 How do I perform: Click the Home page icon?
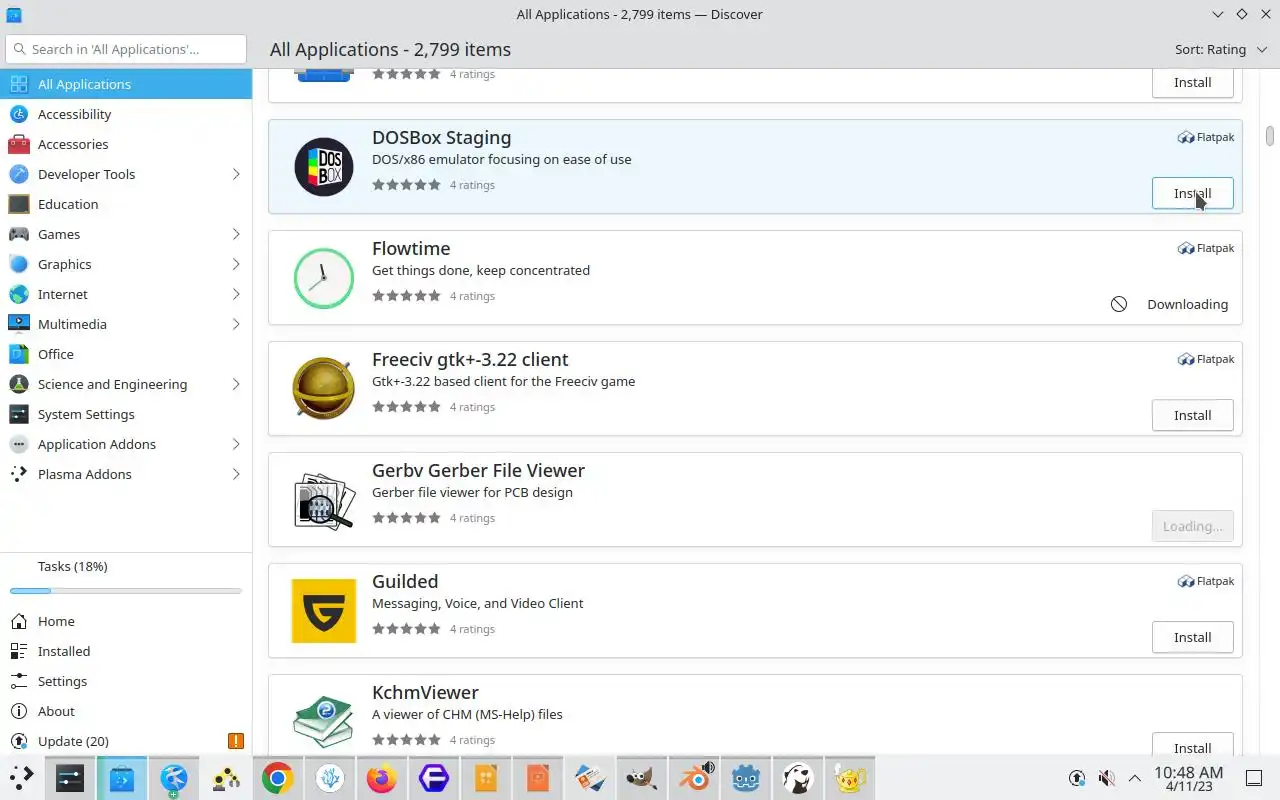pyautogui.click(x=18, y=621)
